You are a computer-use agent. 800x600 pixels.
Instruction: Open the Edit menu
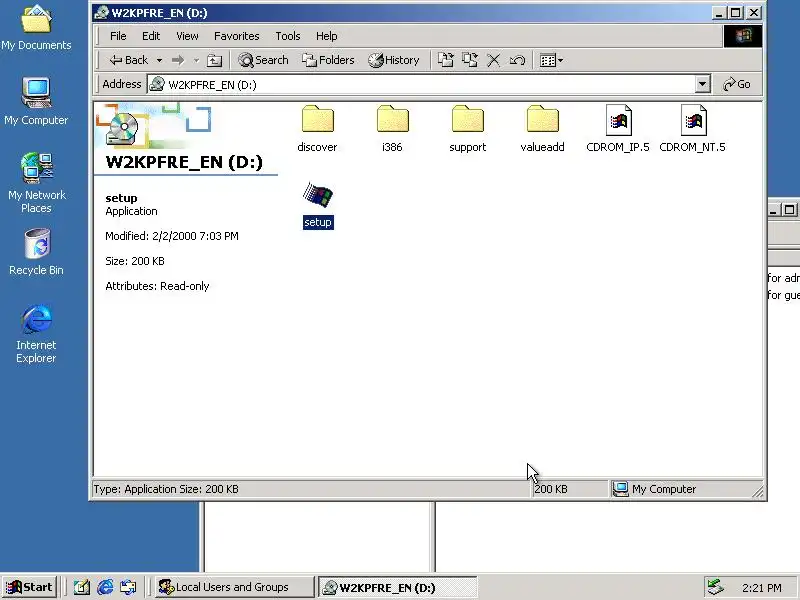point(151,36)
